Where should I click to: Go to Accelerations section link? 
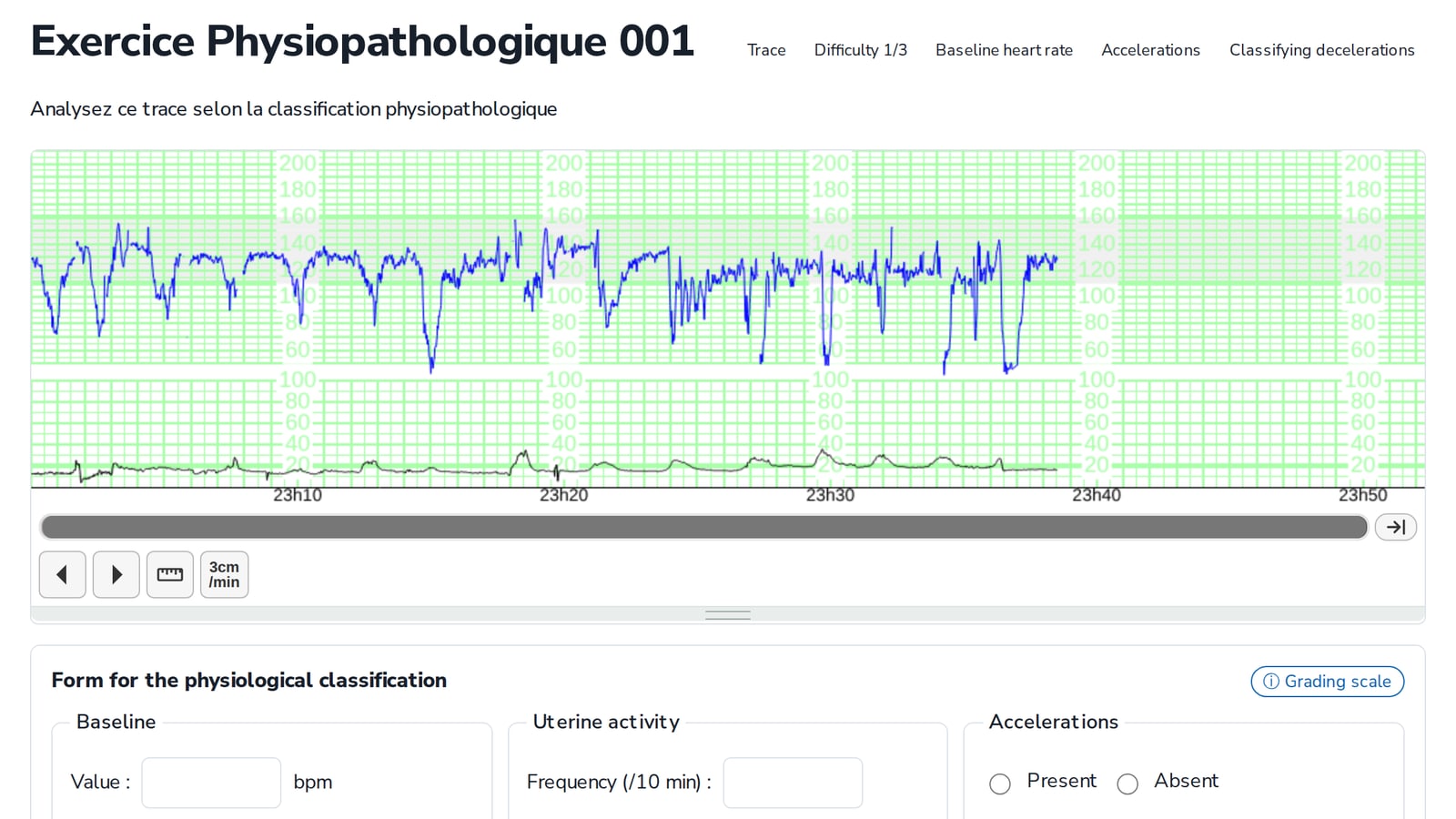(1150, 50)
